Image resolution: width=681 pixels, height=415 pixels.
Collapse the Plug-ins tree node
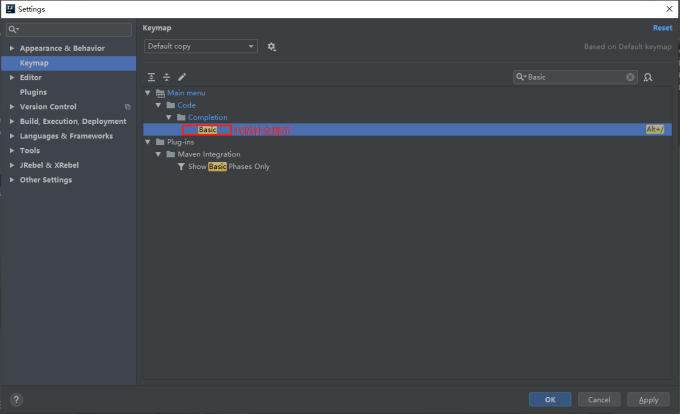148,142
